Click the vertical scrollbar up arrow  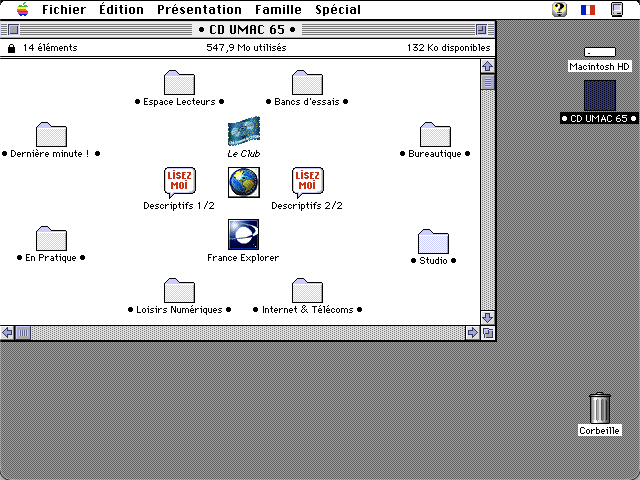(487, 67)
